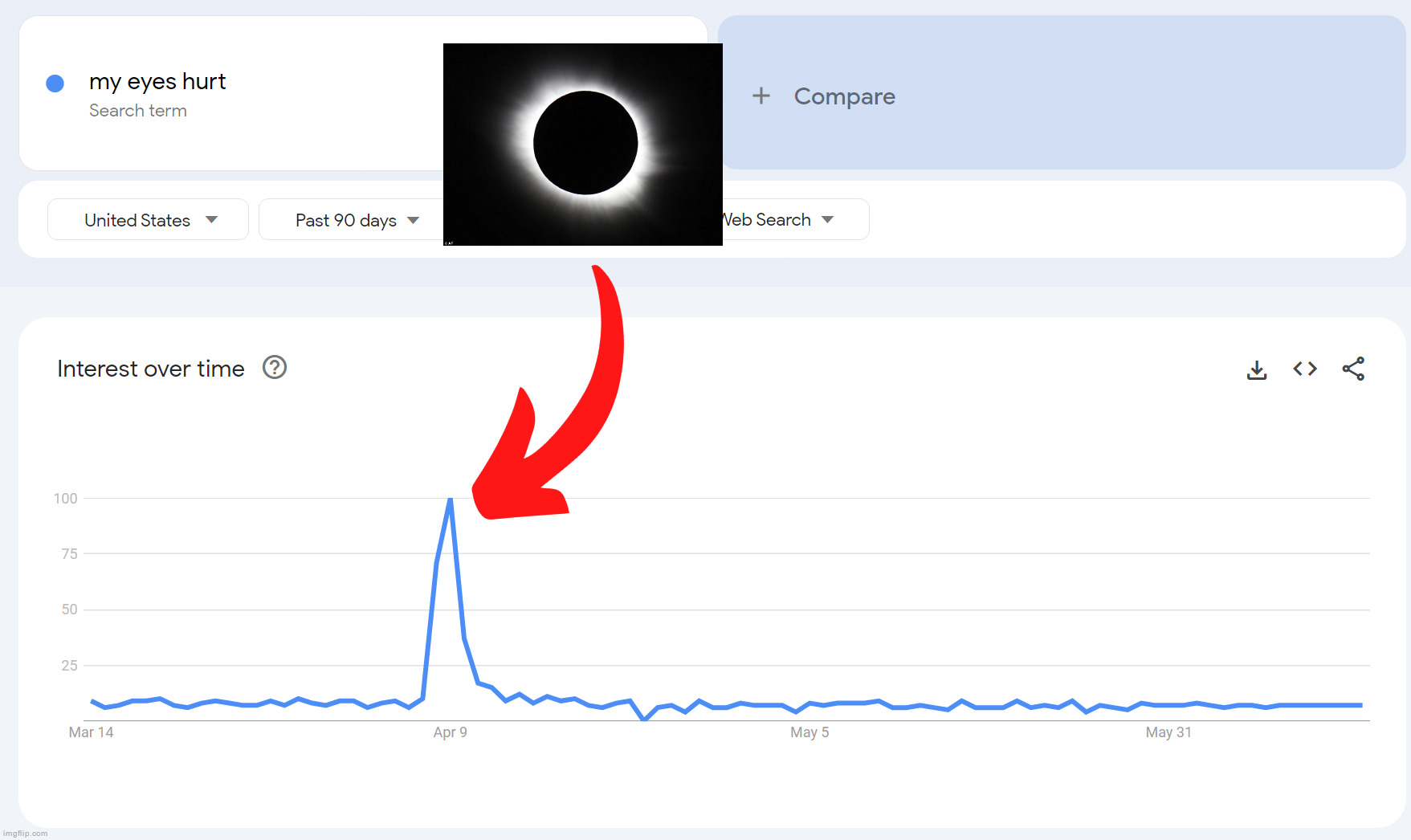This screenshot has width=1411, height=840.
Task: Select the Apr 9 date label
Action: (x=450, y=732)
